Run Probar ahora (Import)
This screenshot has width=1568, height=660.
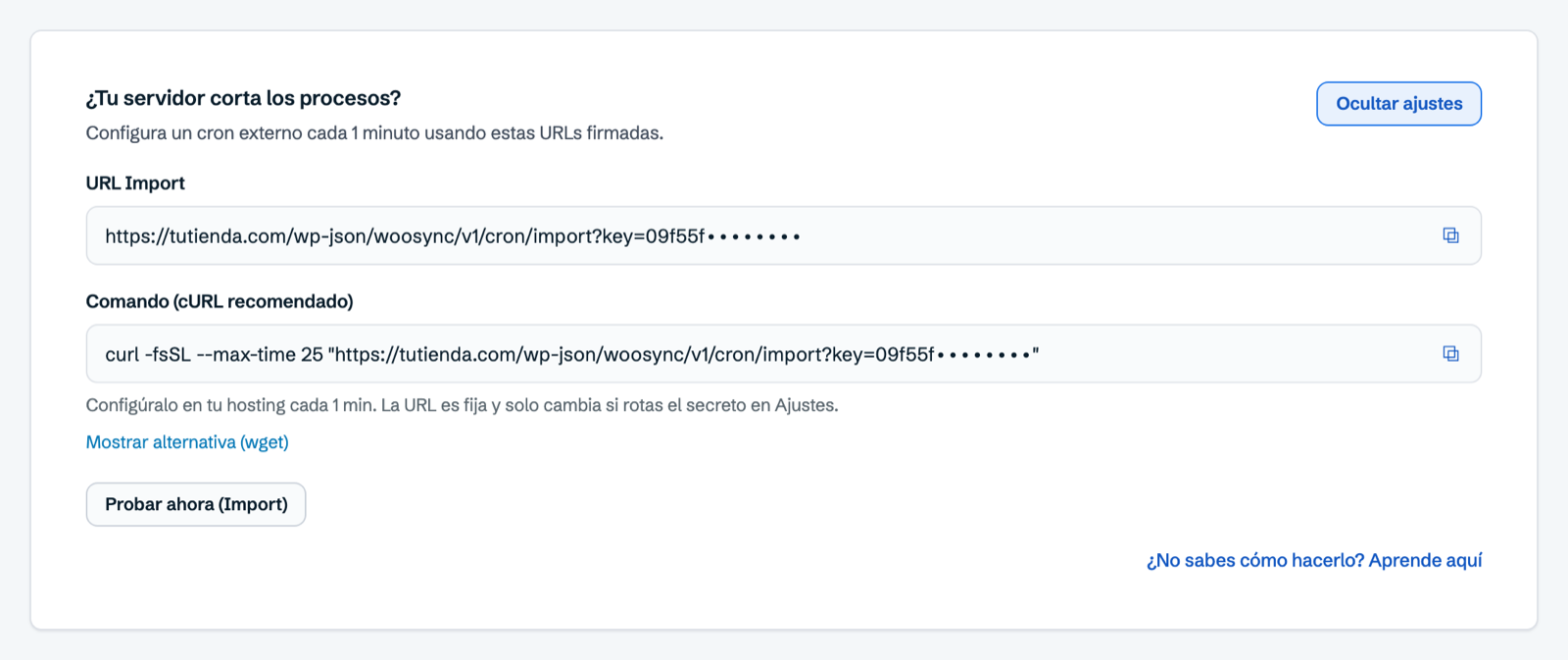pos(196,504)
